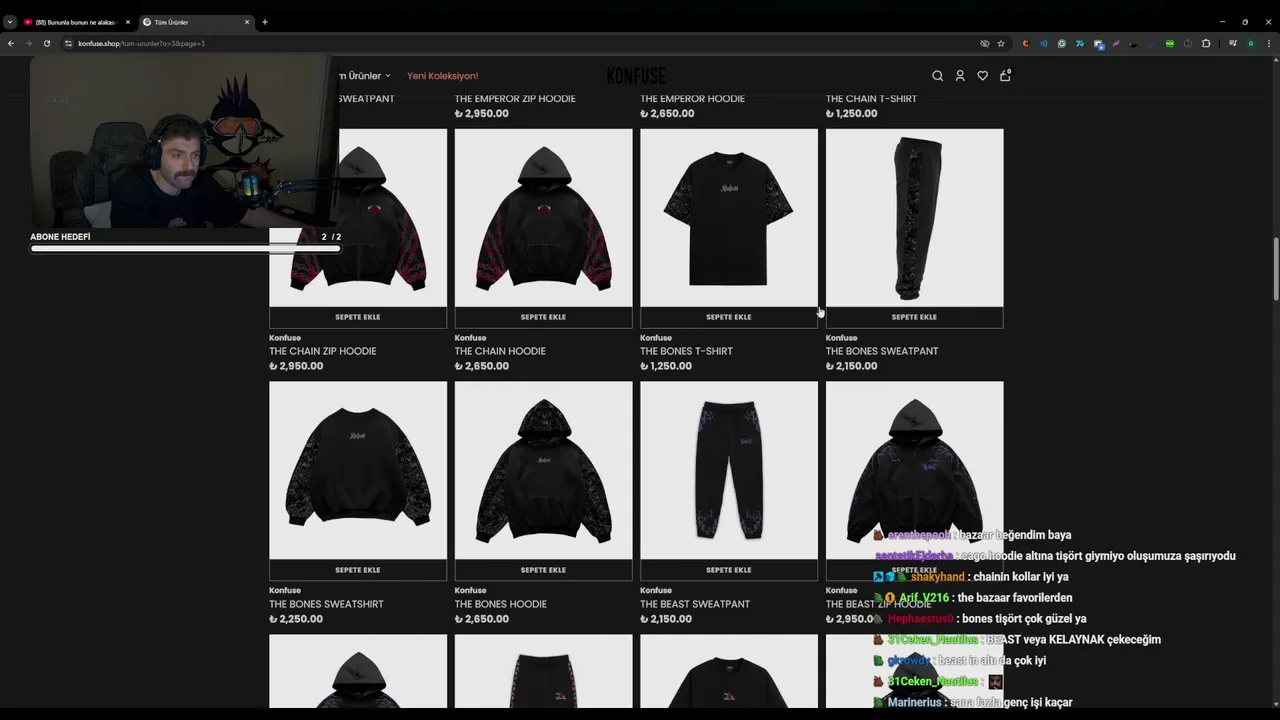Screen dimensions: 1280x720
Task: Click the green G Grammarly-style extension
Action: (1062, 43)
